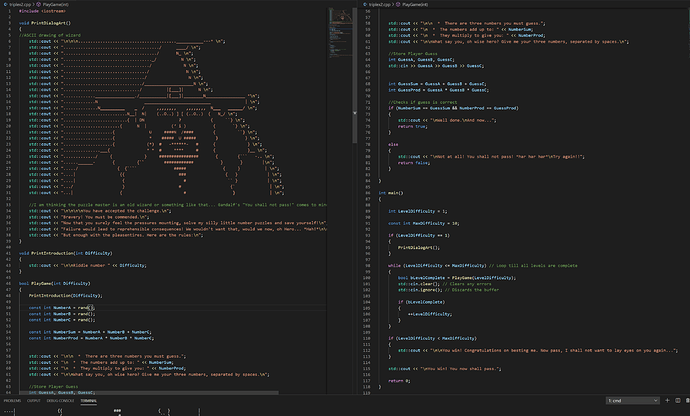Click the method symbol icon in right breadcrumb
This screenshot has width=690, height=416.
coord(398,4)
